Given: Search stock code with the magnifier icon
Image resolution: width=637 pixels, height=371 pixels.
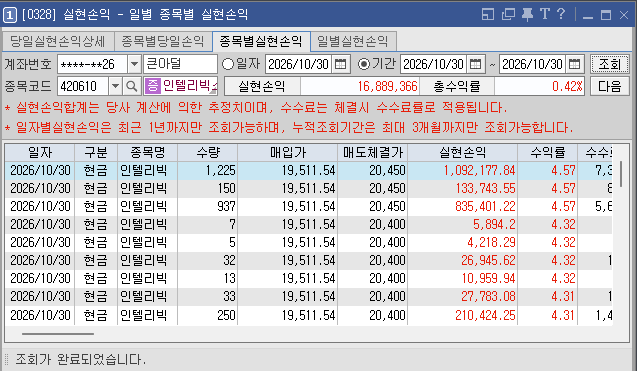Looking at the screenshot, I should pyautogui.click(x=131, y=86).
